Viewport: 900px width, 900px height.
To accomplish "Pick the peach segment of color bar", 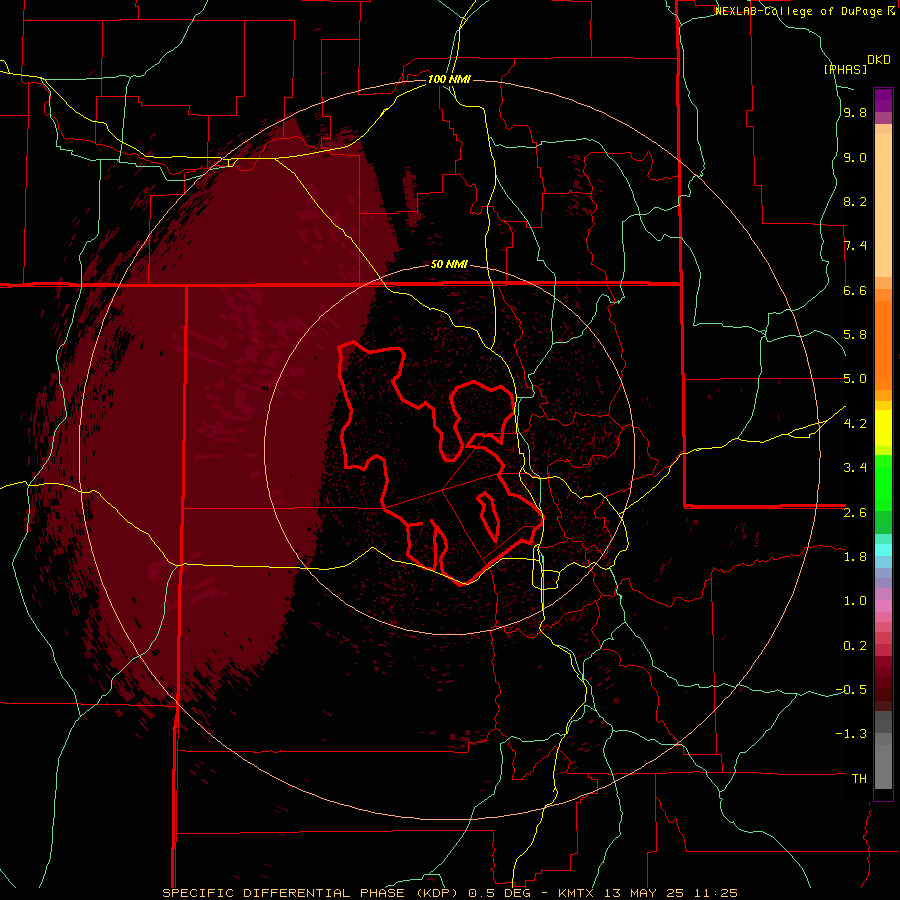I will (x=883, y=205).
